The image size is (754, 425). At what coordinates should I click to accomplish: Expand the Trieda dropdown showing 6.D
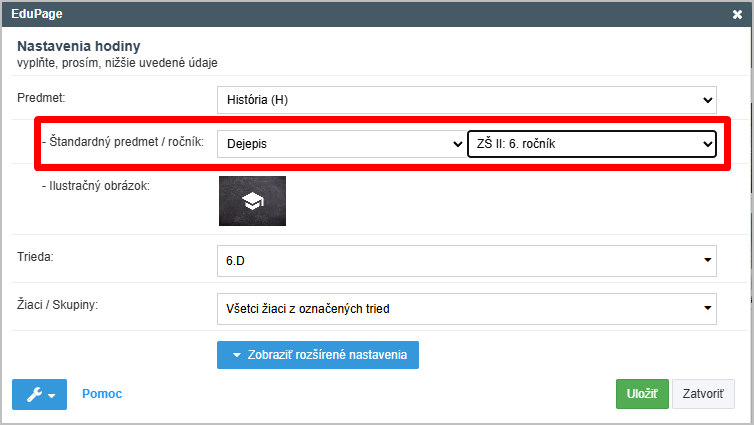[x=466, y=261]
